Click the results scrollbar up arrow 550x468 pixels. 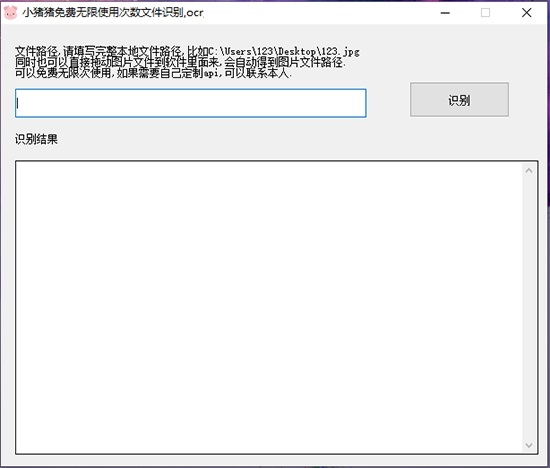tap(529, 171)
